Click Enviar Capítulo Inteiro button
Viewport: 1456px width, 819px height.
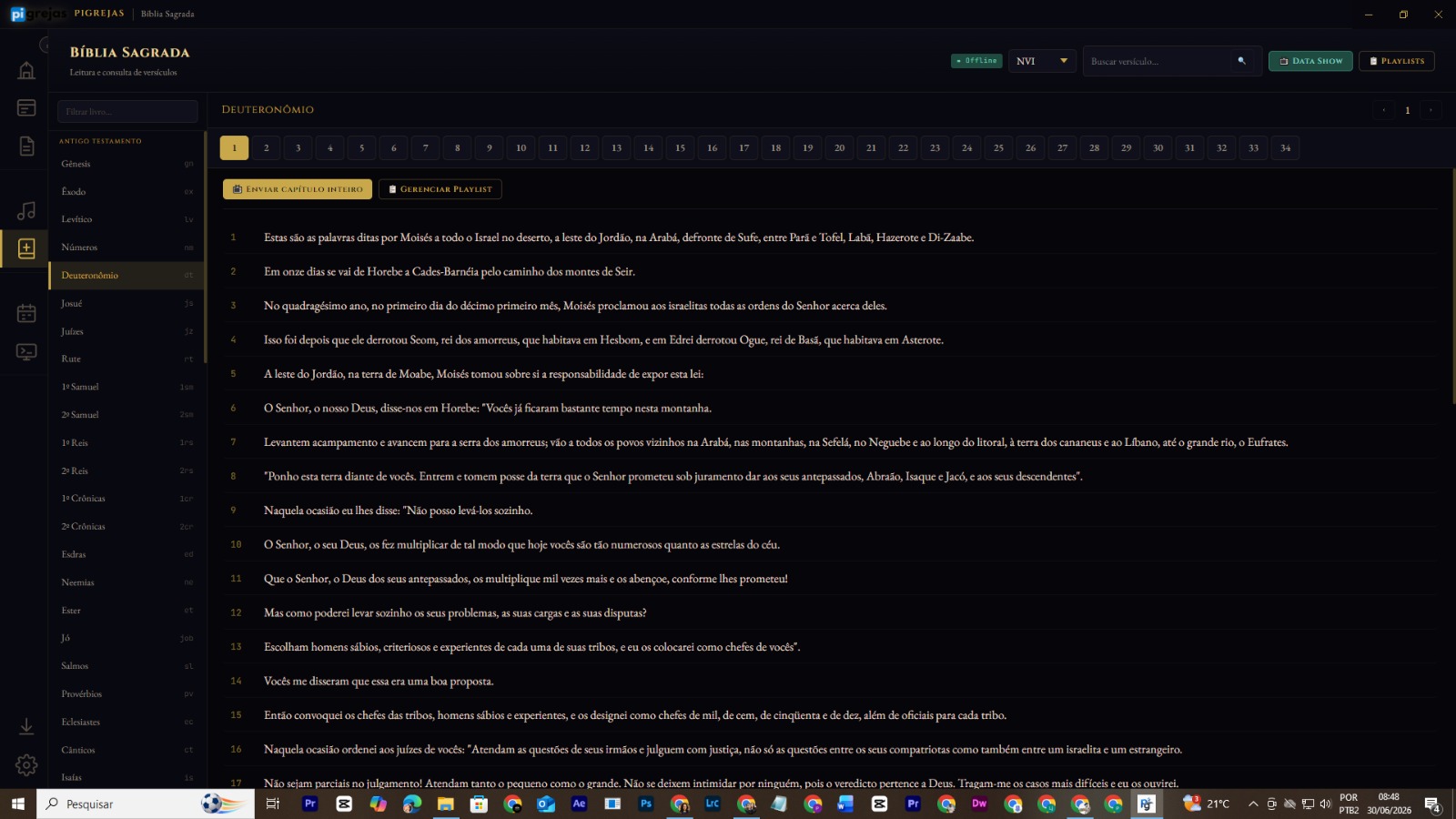tap(298, 189)
